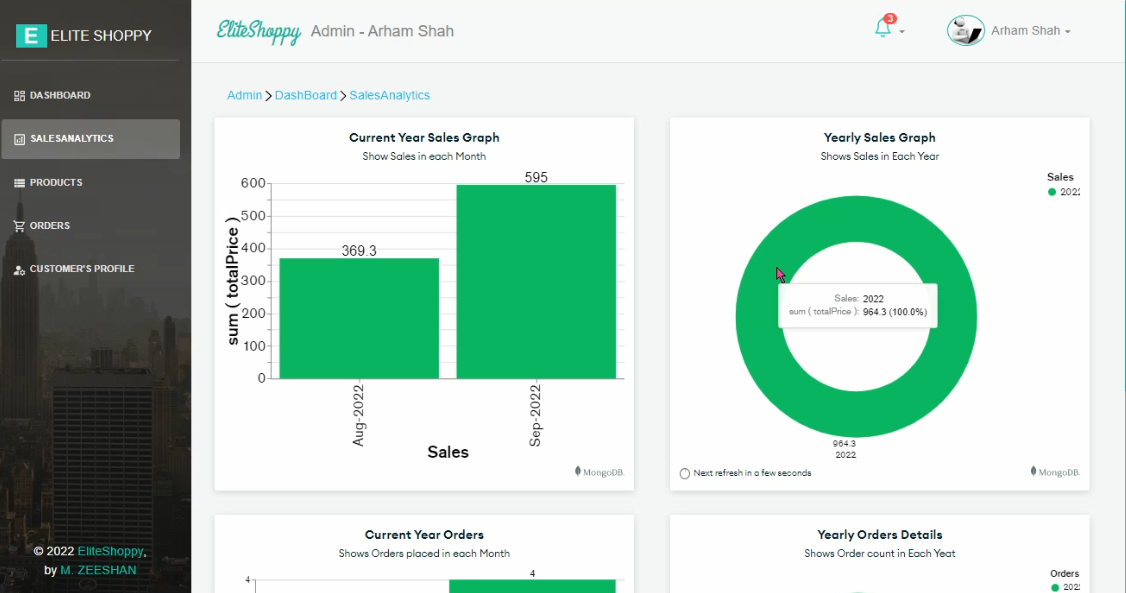Click 'Shows Order count in Each Yeat' subtitle
The height and width of the screenshot is (593, 1126).
tap(879, 554)
